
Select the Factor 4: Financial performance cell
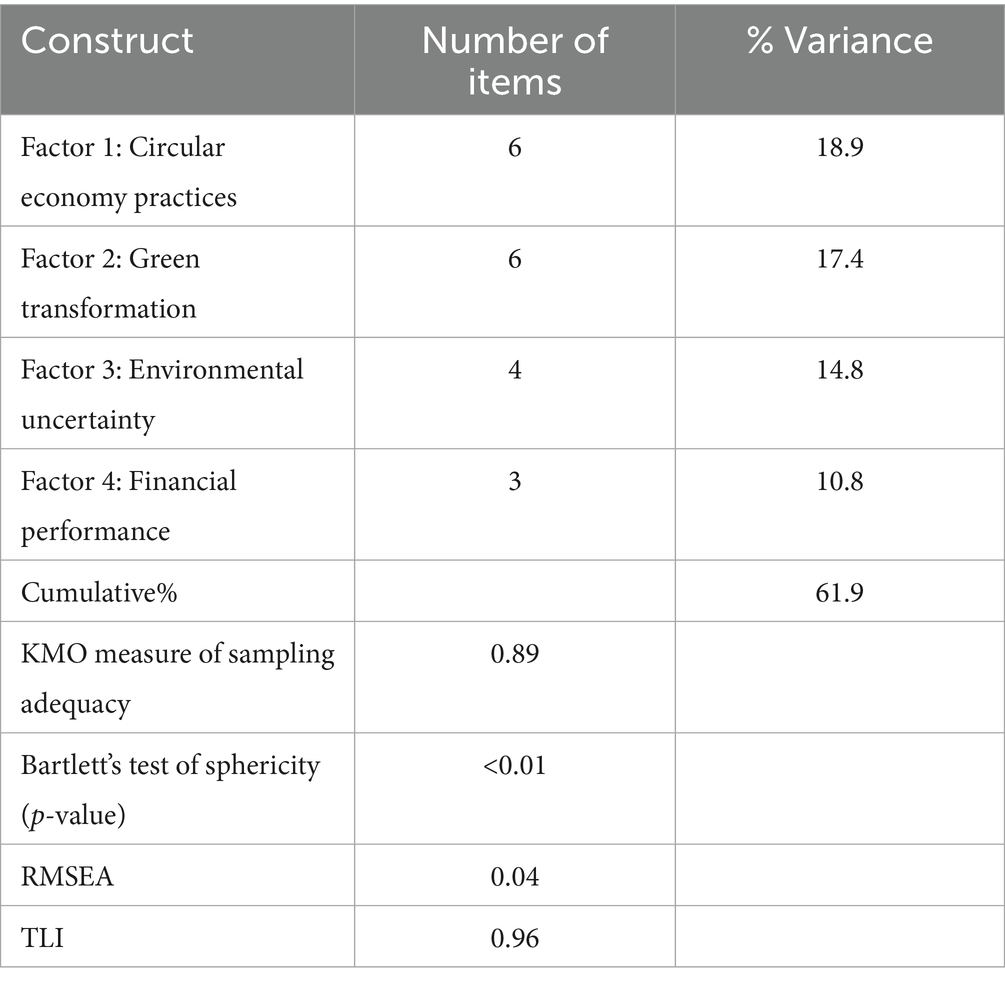pos(129,505)
